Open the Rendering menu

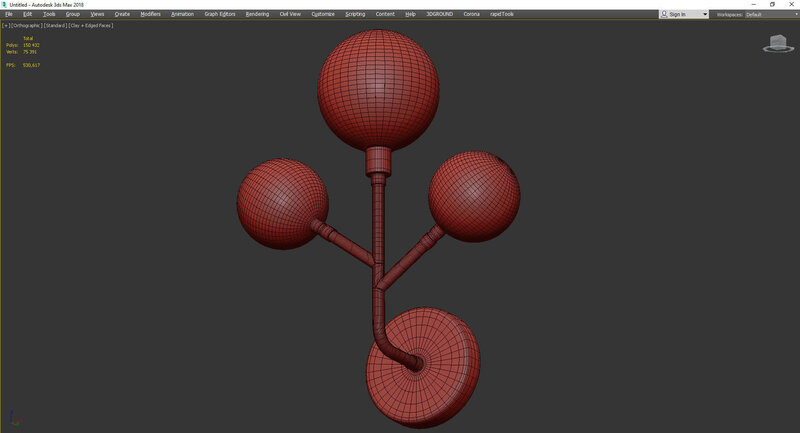pyautogui.click(x=257, y=15)
